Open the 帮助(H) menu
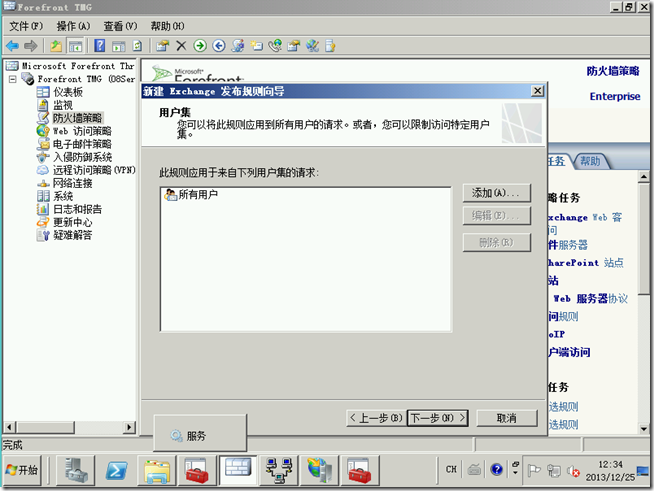 coord(167,26)
